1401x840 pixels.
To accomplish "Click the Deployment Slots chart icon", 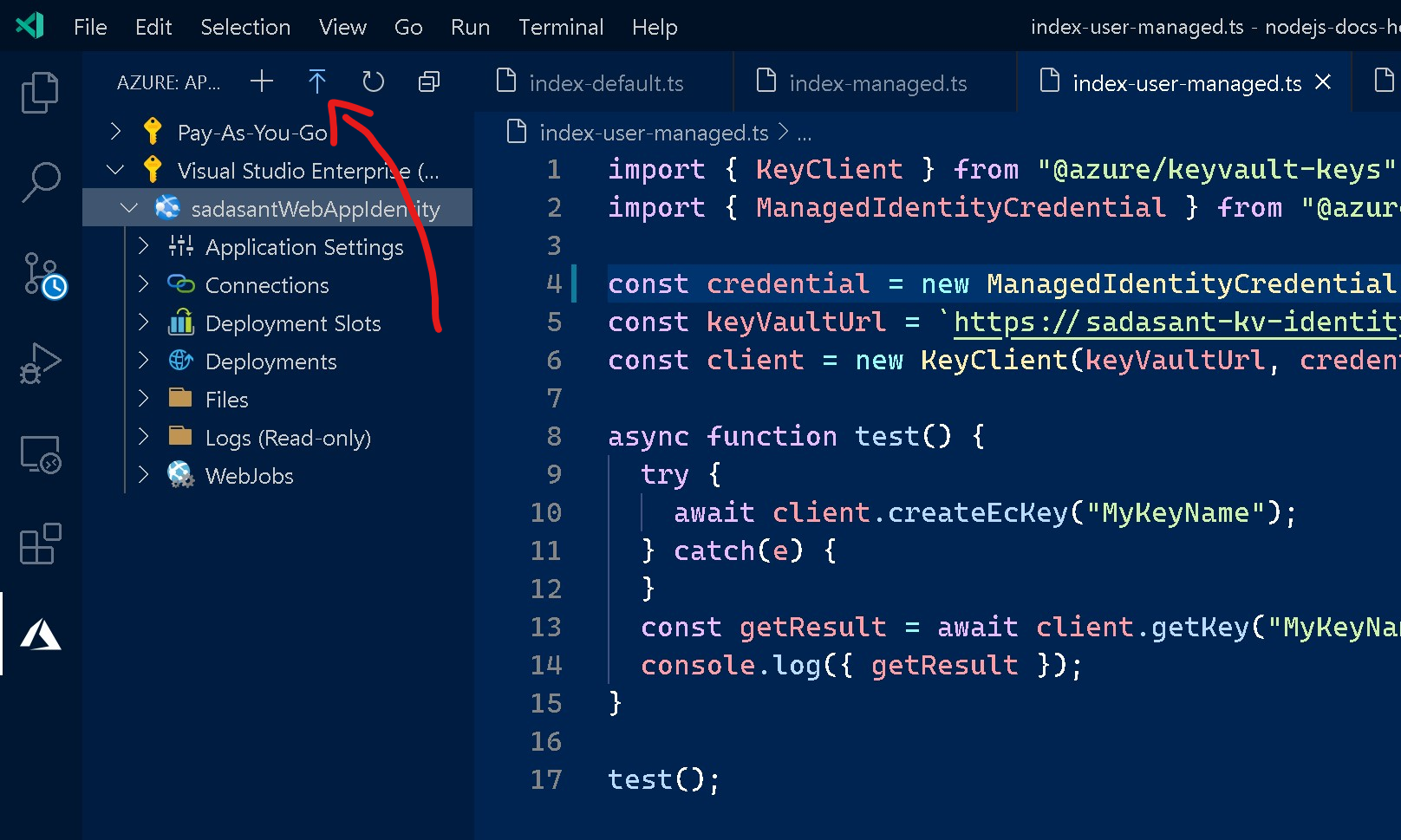I will pos(180,322).
